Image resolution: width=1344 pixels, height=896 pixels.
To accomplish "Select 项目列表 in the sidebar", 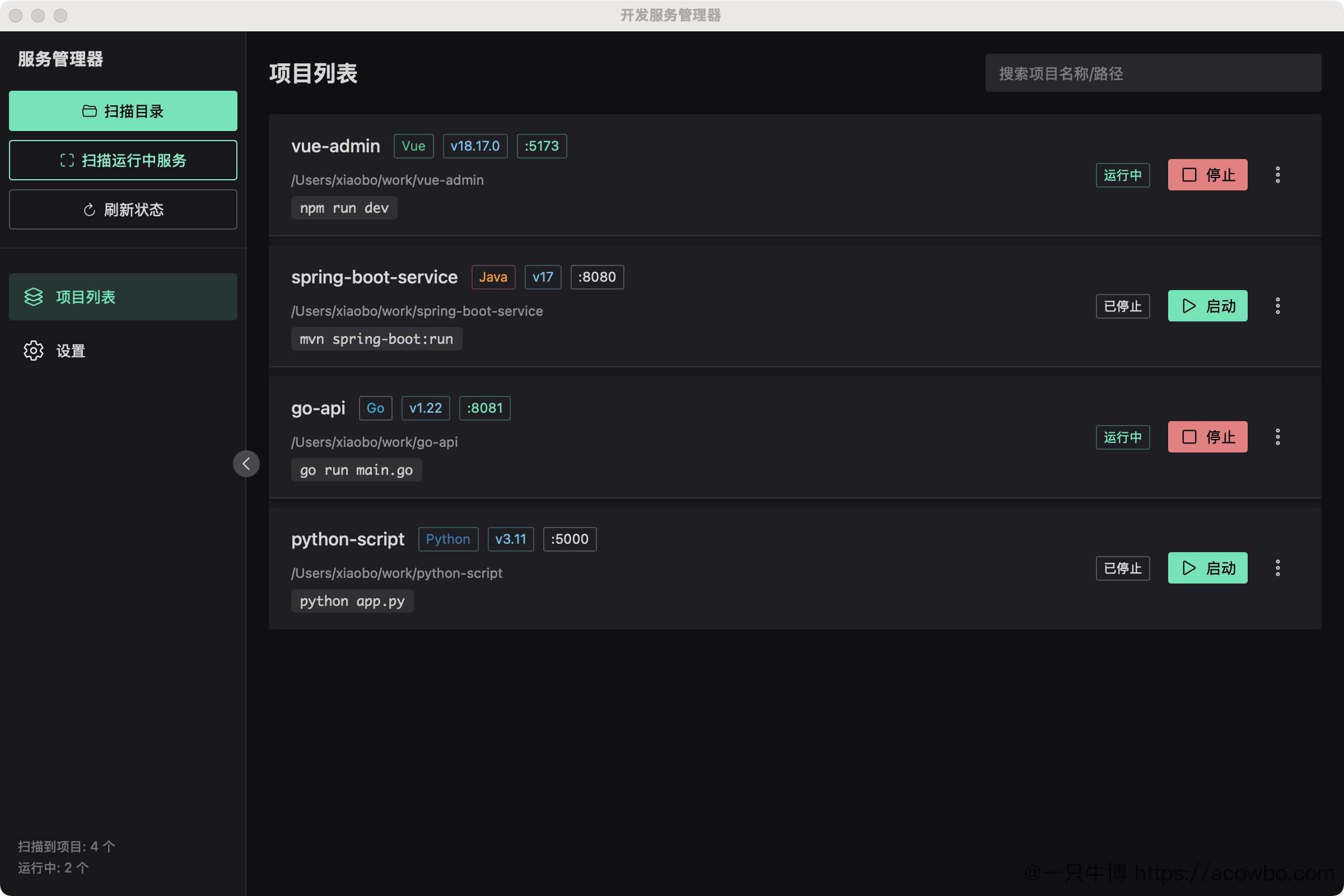I will tap(123, 297).
